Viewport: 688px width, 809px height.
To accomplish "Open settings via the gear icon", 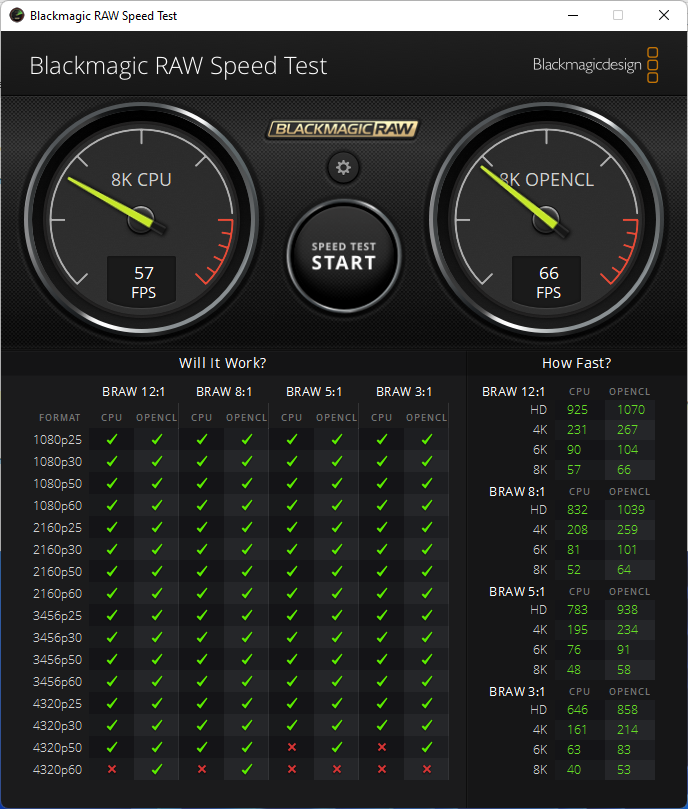I will coord(343,167).
